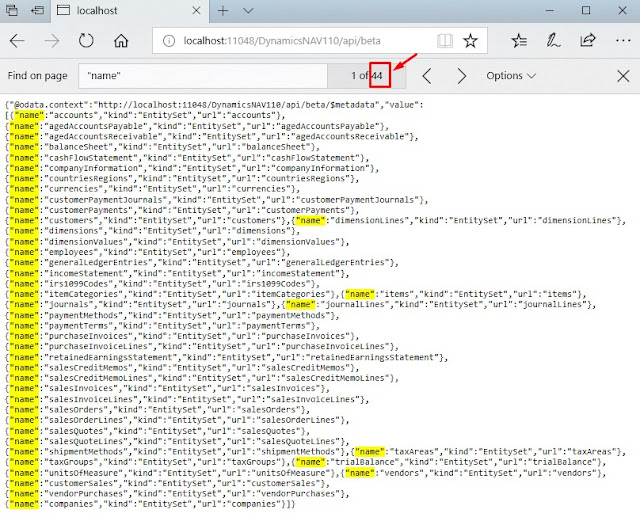Click the "customerPaymentJournals" name value
Screen dimensions: 640x521
pos(108,200)
